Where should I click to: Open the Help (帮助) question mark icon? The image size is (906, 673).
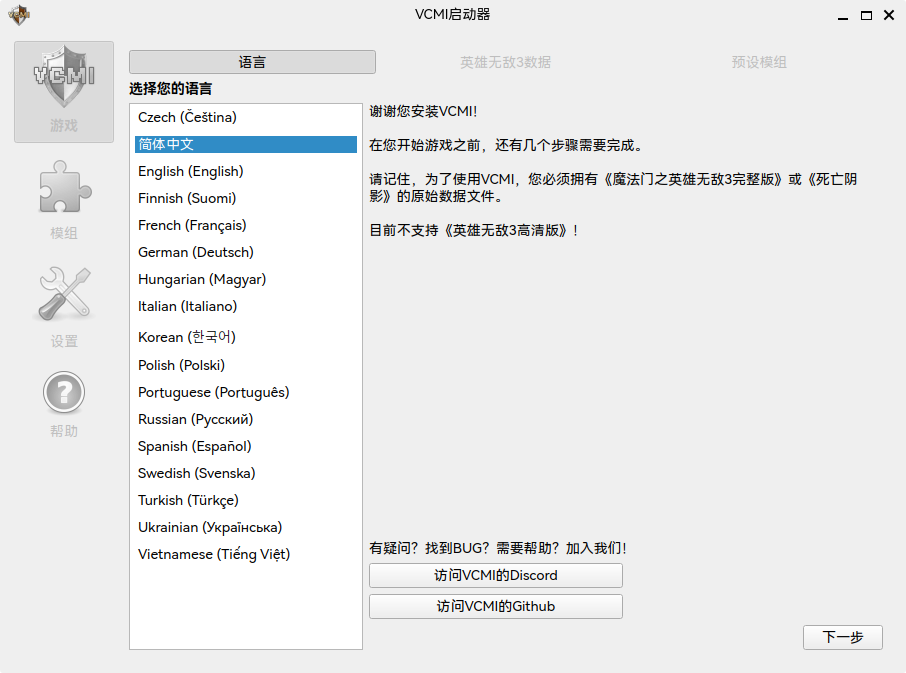[64, 404]
